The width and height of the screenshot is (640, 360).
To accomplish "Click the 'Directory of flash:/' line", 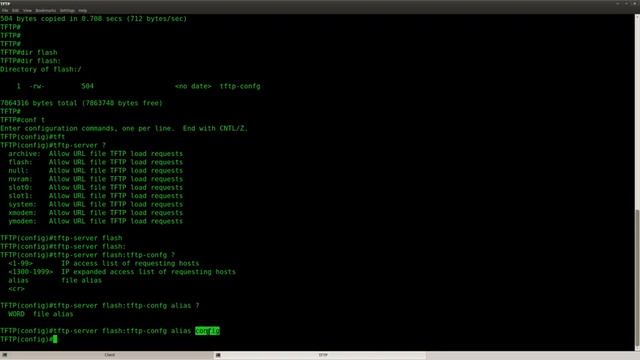I will [41, 69].
